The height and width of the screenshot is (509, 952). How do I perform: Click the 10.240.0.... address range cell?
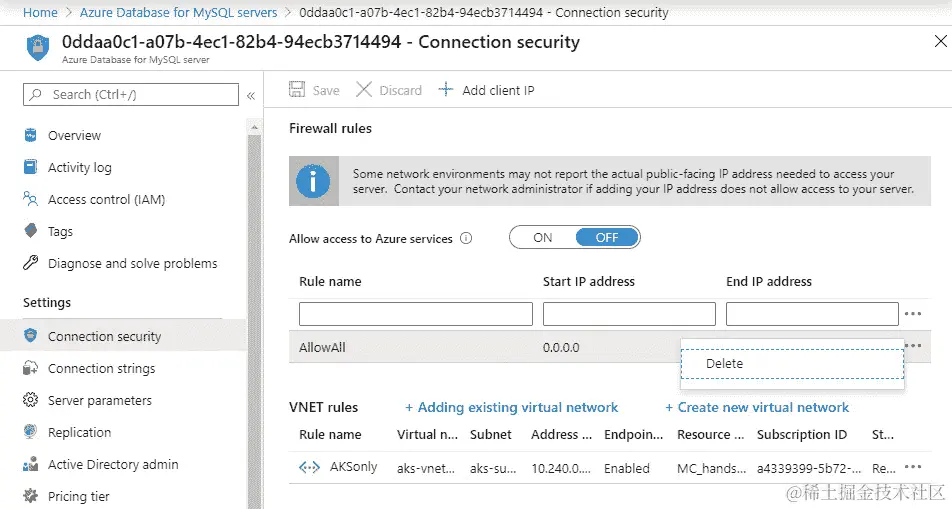(561, 468)
